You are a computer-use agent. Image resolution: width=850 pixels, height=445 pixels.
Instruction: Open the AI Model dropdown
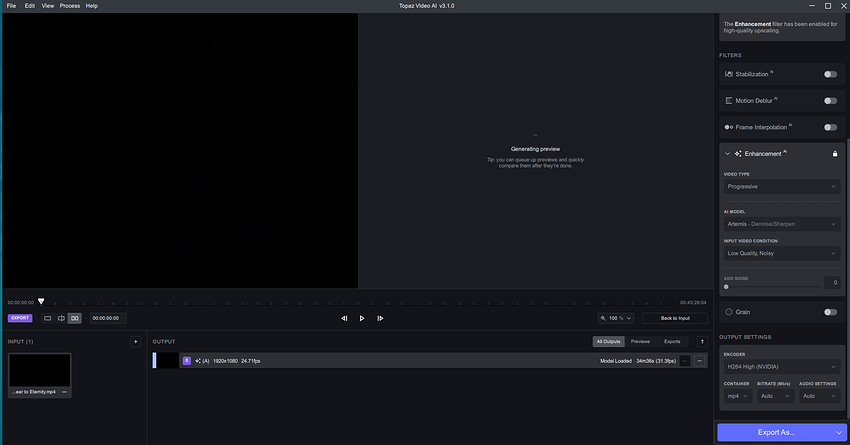click(781, 224)
